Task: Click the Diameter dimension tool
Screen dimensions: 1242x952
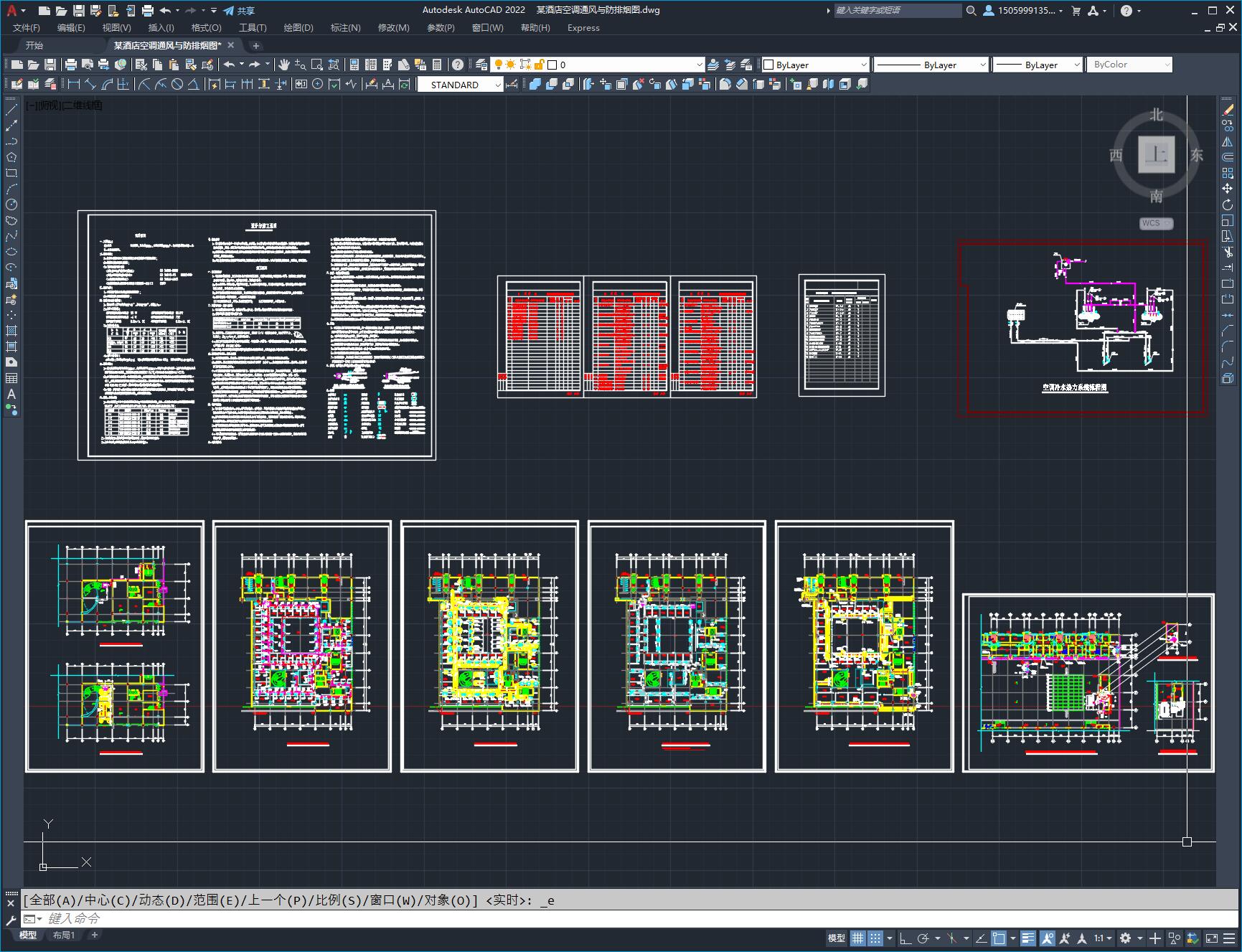Action: coord(177,84)
